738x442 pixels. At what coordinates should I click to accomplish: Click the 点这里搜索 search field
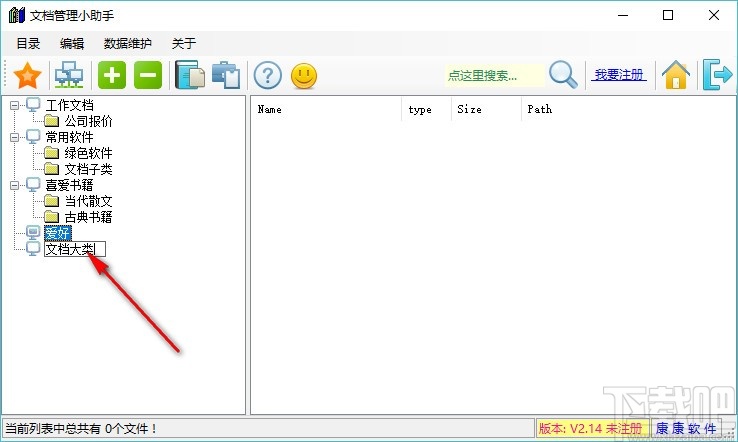tap(494, 75)
